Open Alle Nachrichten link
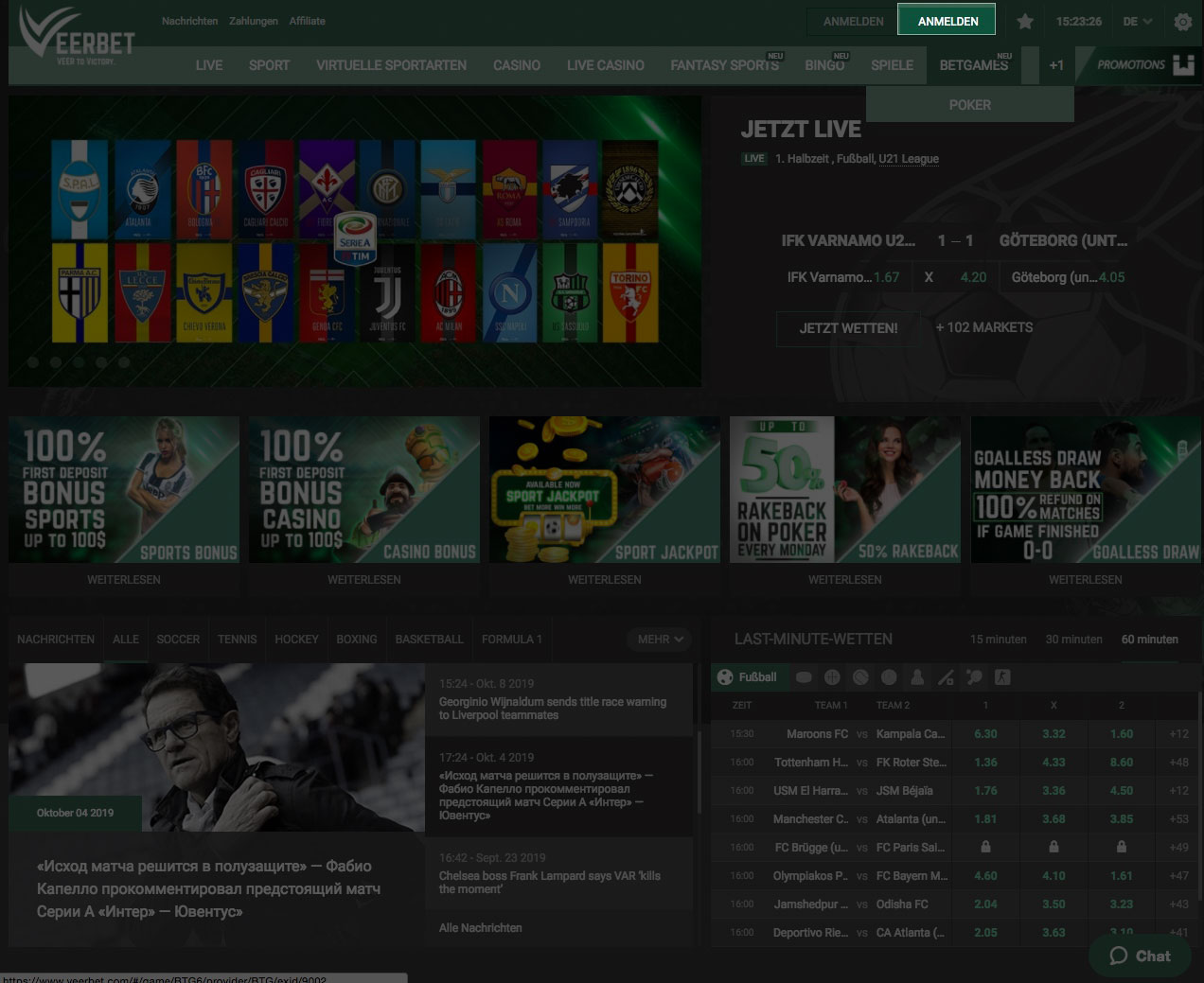 tap(481, 928)
